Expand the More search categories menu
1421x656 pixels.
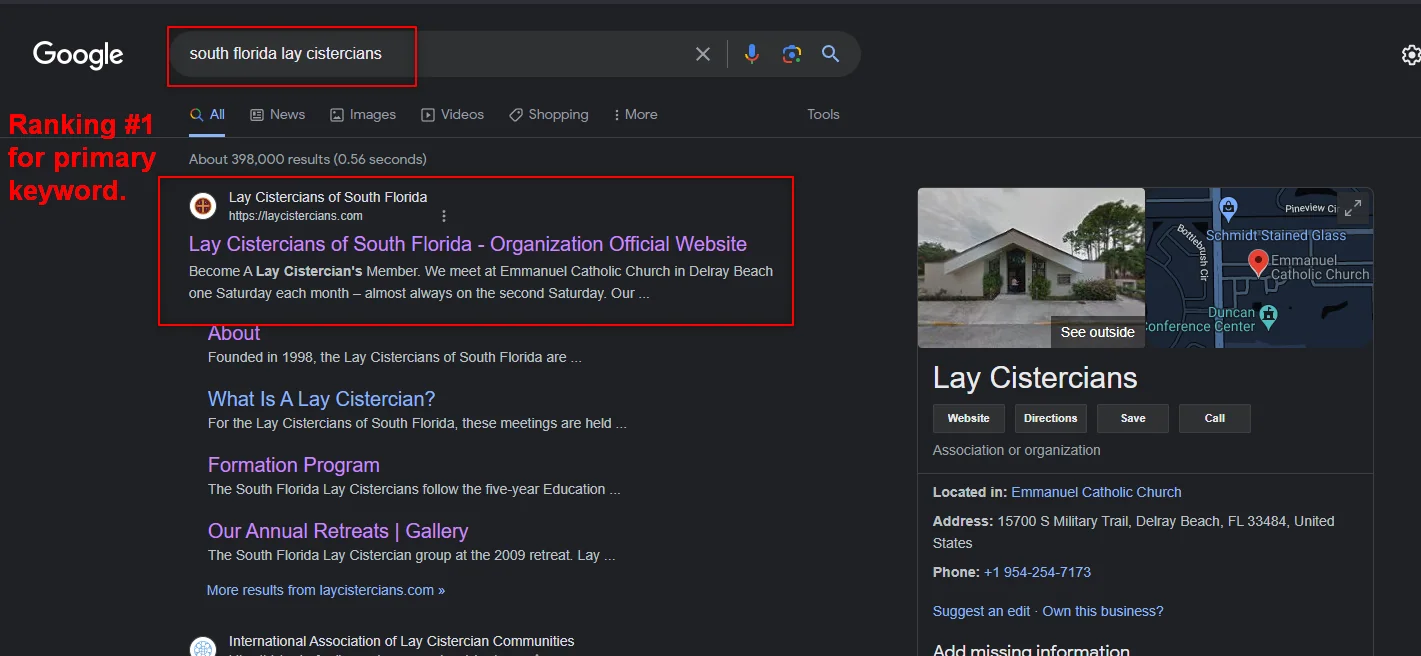tap(635, 115)
